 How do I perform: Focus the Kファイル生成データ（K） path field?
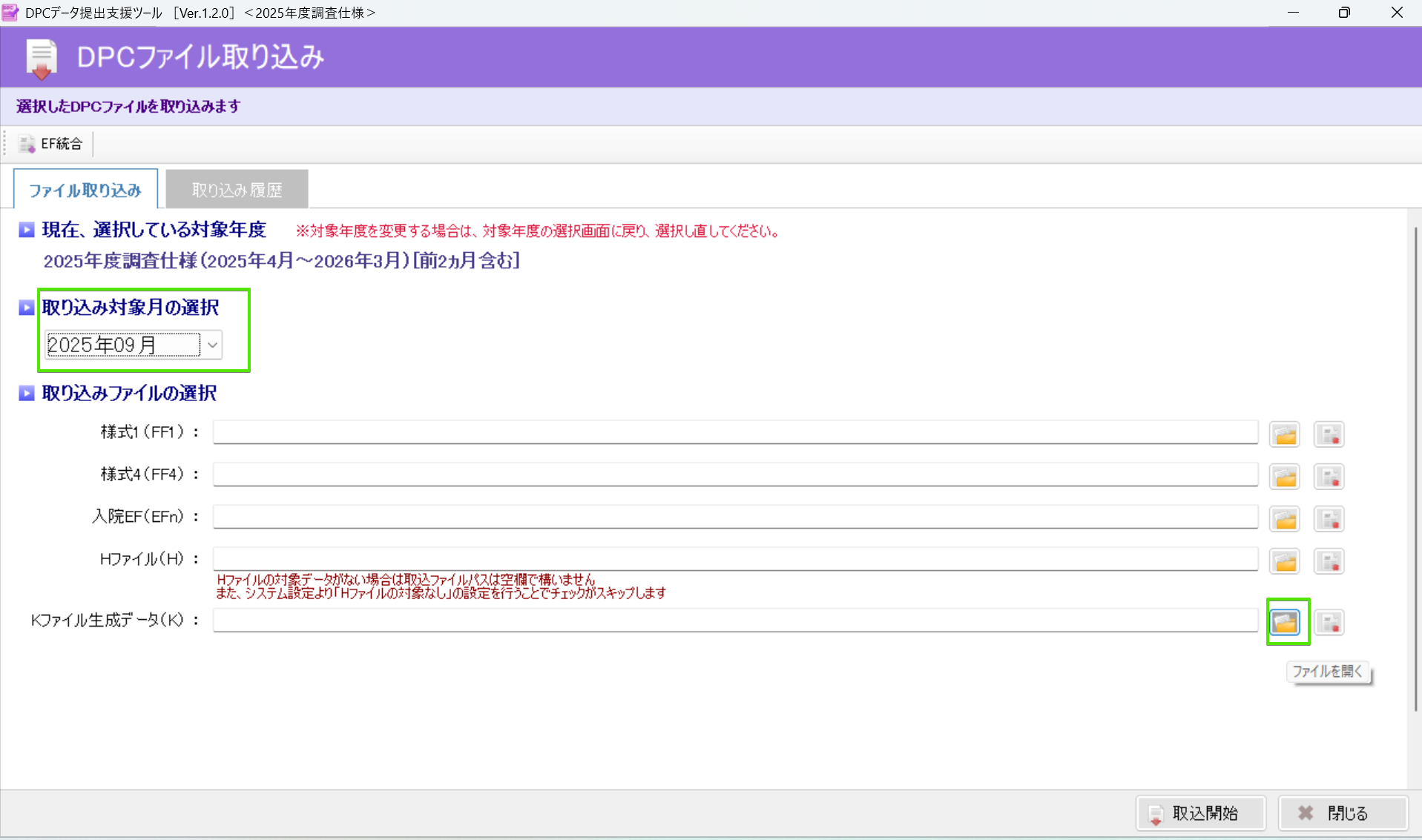(735, 620)
